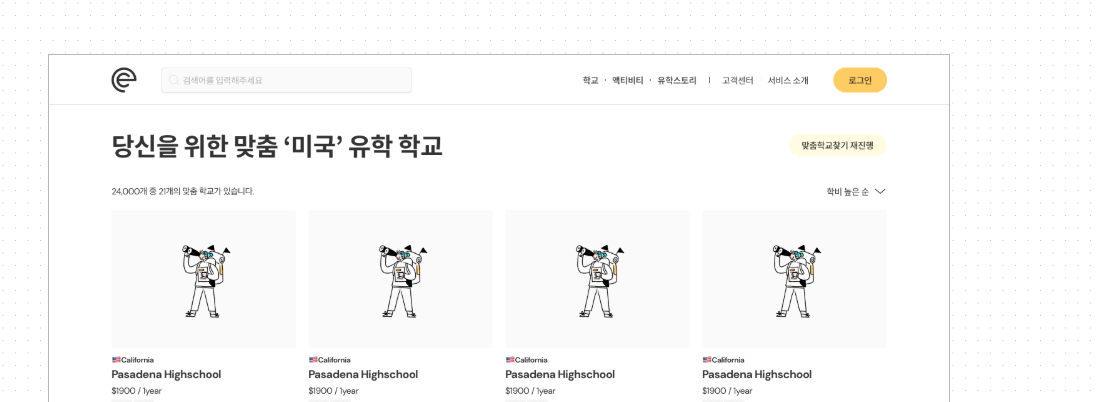Open the 학비 높은 순 sort dropdown
The height and width of the screenshot is (402, 1098).
click(x=856, y=192)
